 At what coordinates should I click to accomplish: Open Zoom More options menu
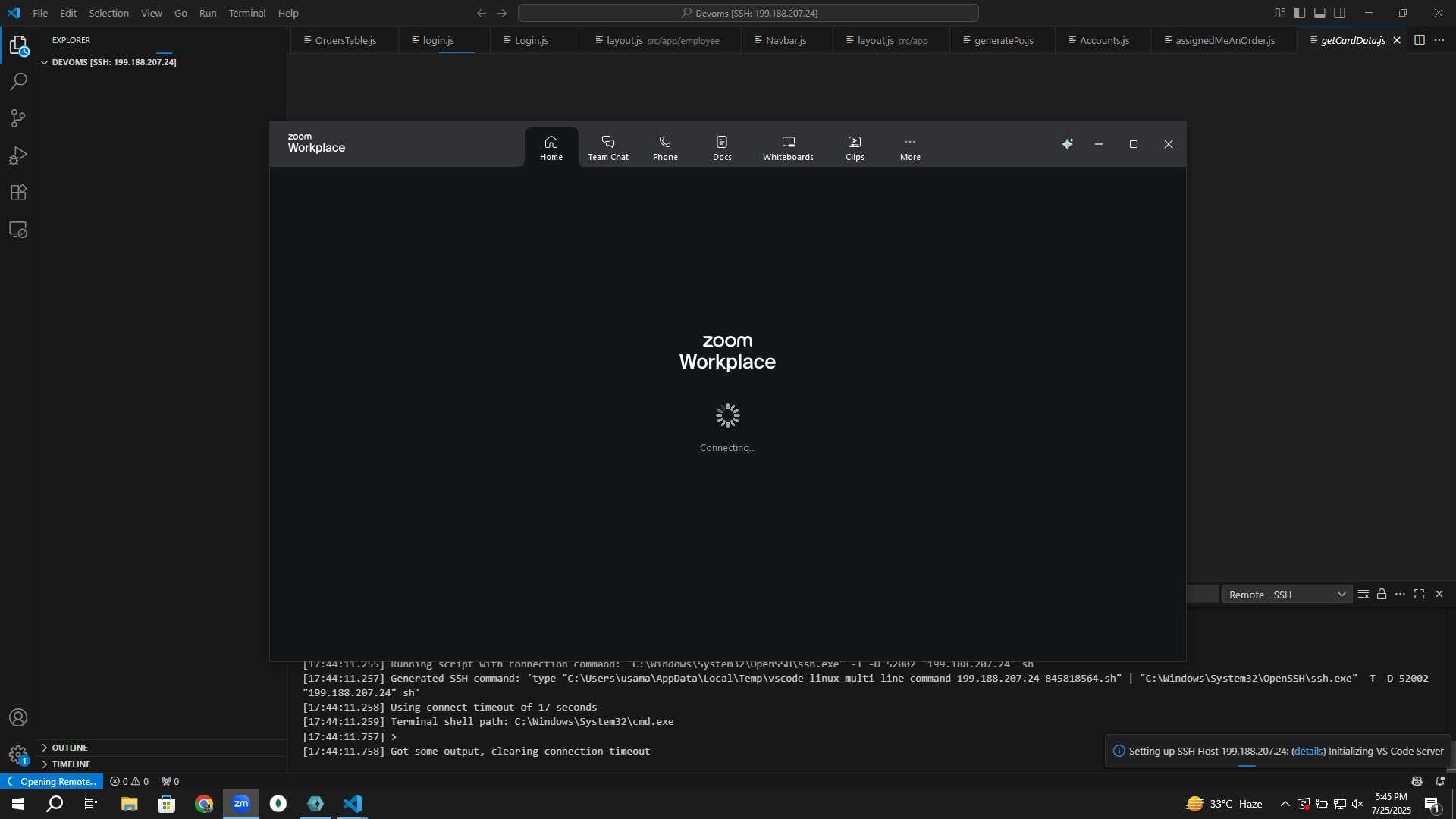910,148
